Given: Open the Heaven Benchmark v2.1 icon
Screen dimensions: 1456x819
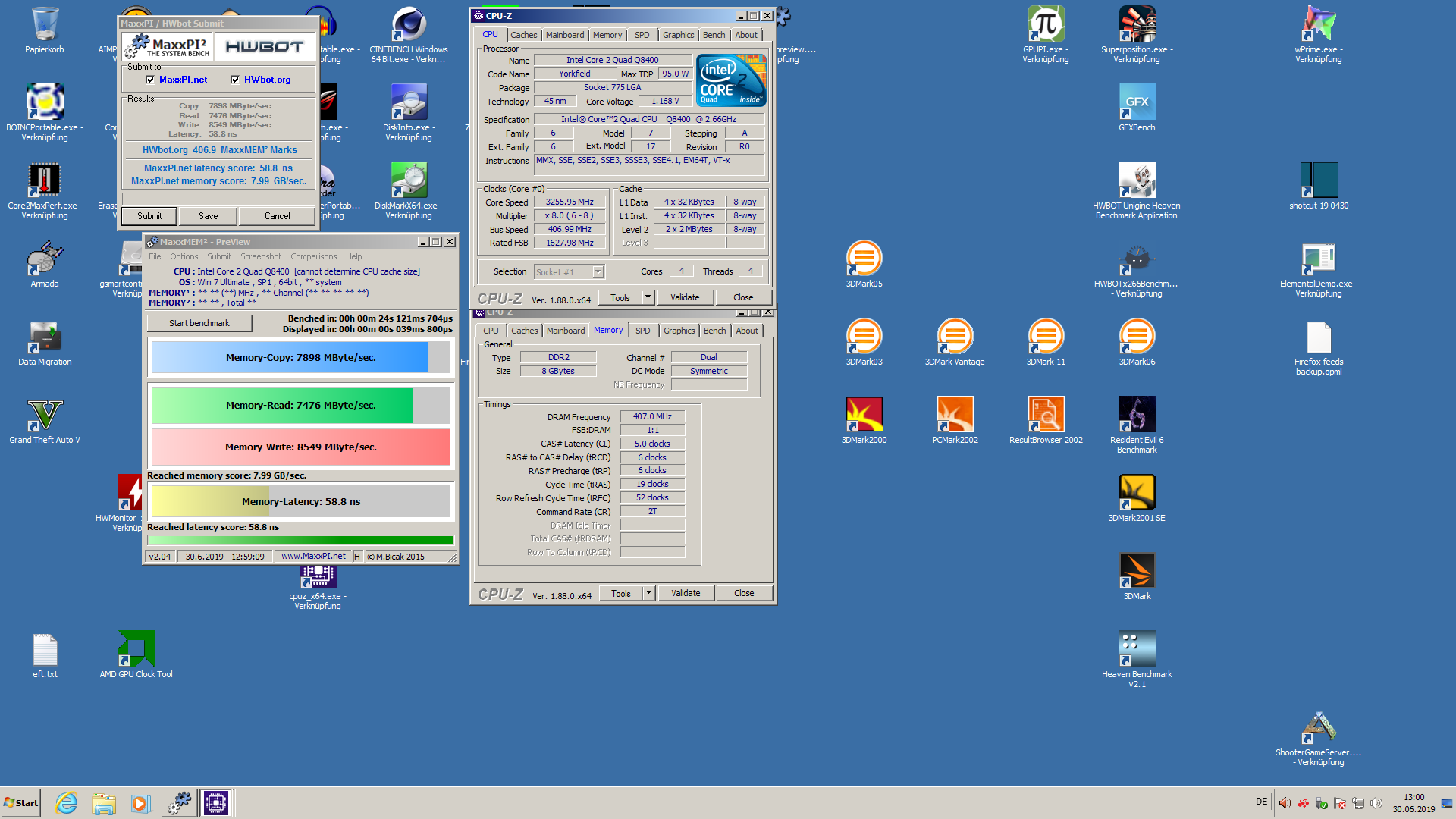Looking at the screenshot, I should [1137, 658].
